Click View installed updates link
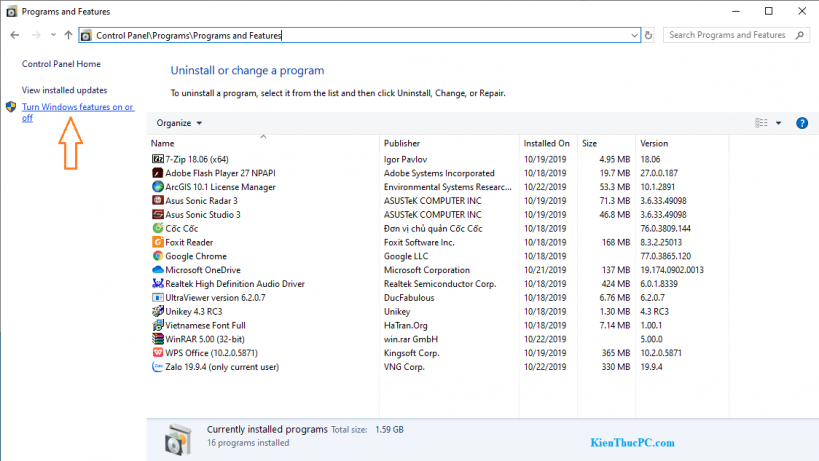Screen dimensions: 819x461 [64, 90]
